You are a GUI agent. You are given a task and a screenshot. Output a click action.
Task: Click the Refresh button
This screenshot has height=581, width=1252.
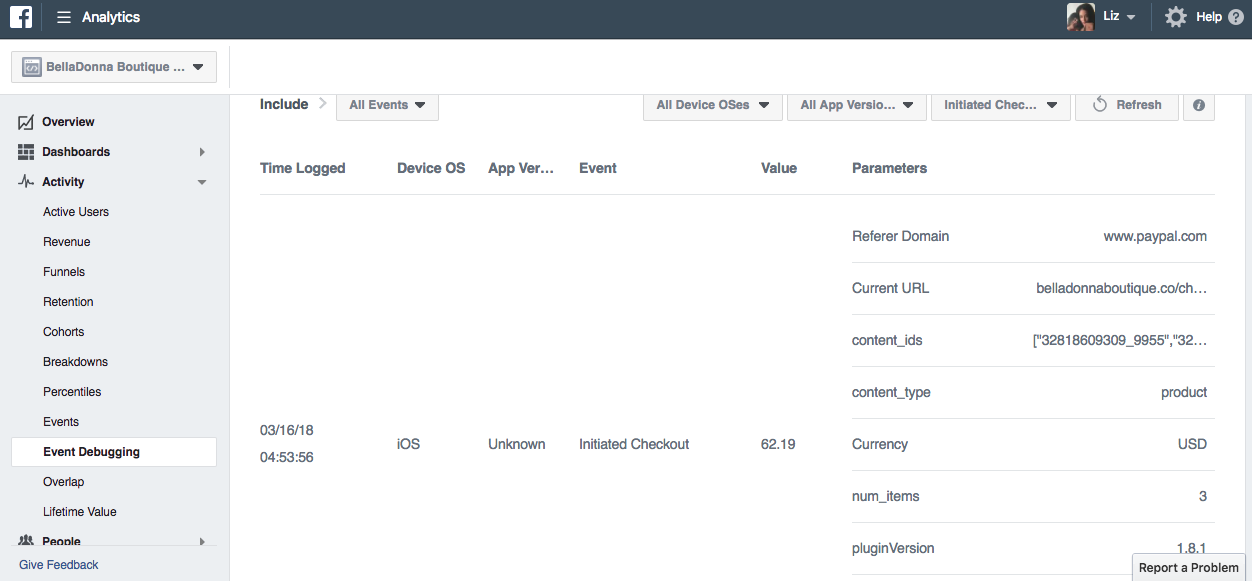pos(1126,105)
